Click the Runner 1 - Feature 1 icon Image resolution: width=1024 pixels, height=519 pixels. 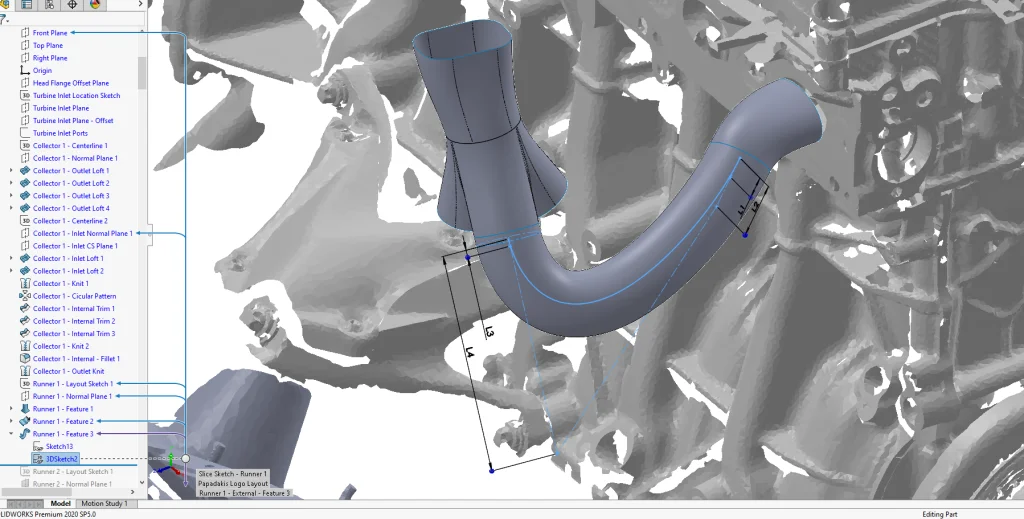point(25,409)
